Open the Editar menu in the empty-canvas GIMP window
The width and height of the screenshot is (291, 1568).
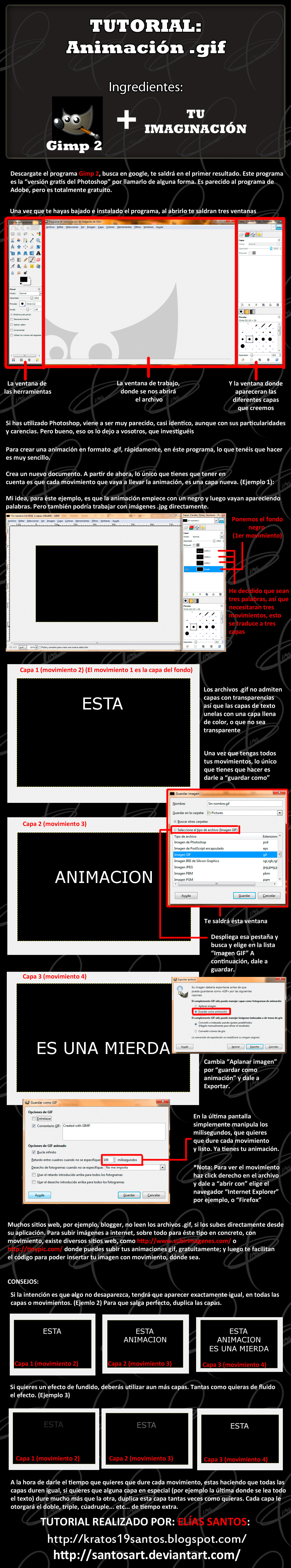60,227
